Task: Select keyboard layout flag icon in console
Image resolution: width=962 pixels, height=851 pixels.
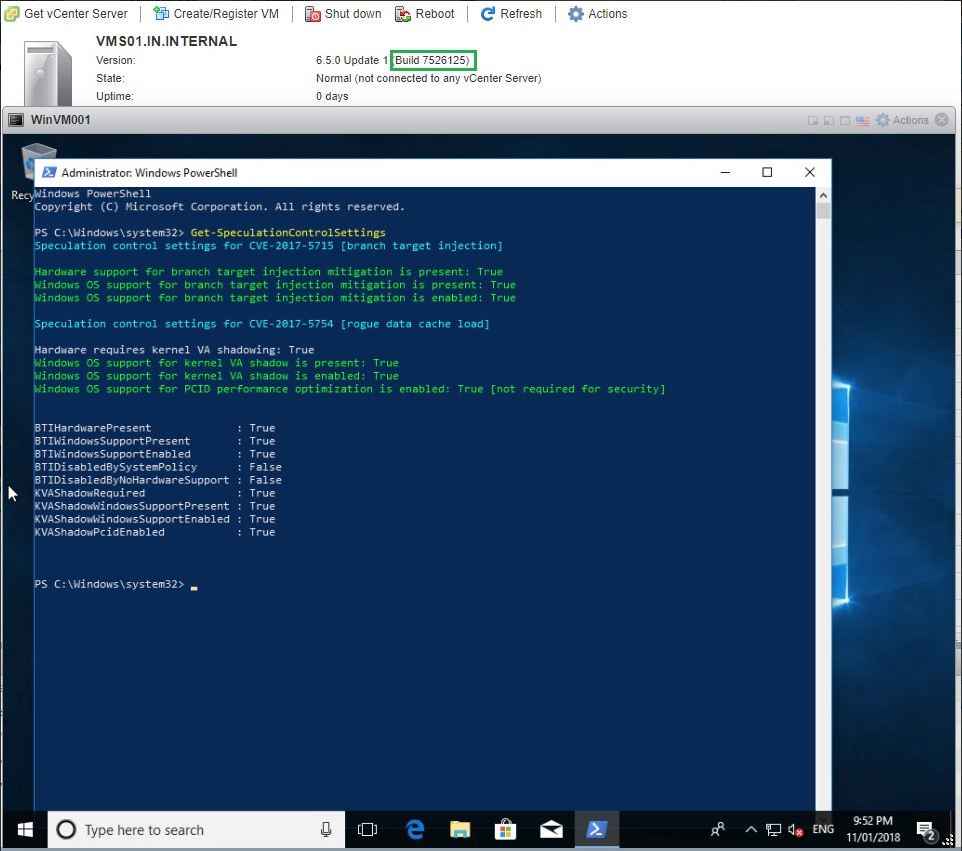Action: [863, 121]
